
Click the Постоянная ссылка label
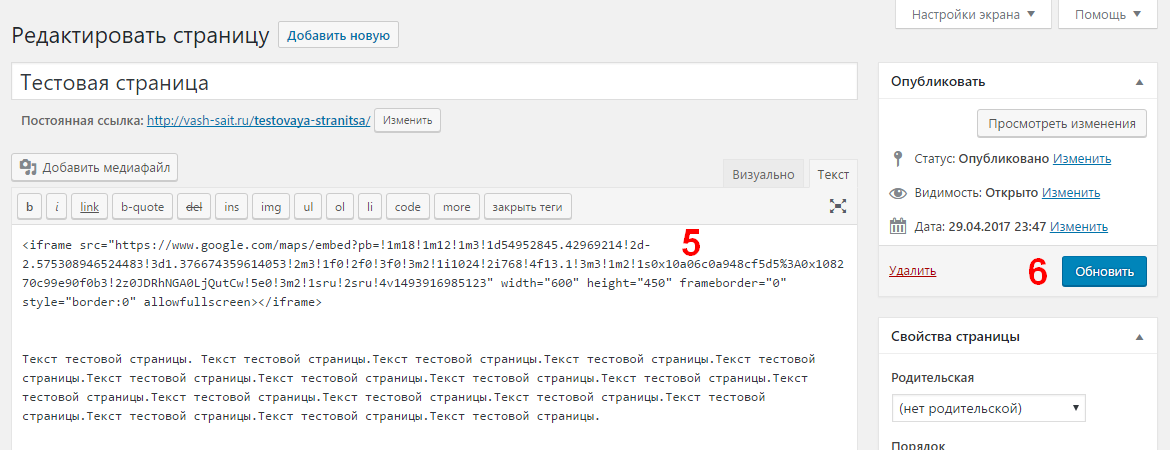[x=82, y=121]
